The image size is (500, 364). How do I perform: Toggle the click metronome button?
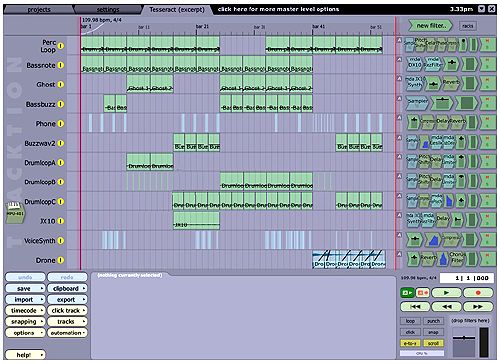[x=410, y=332]
